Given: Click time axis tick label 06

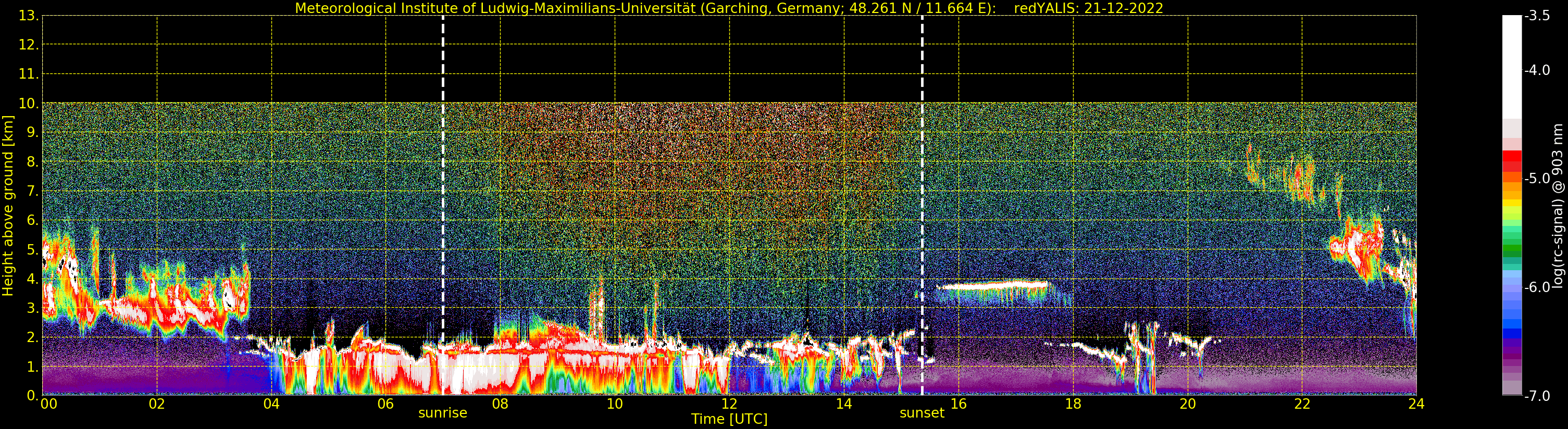Looking at the screenshot, I should click(x=386, y=404).
